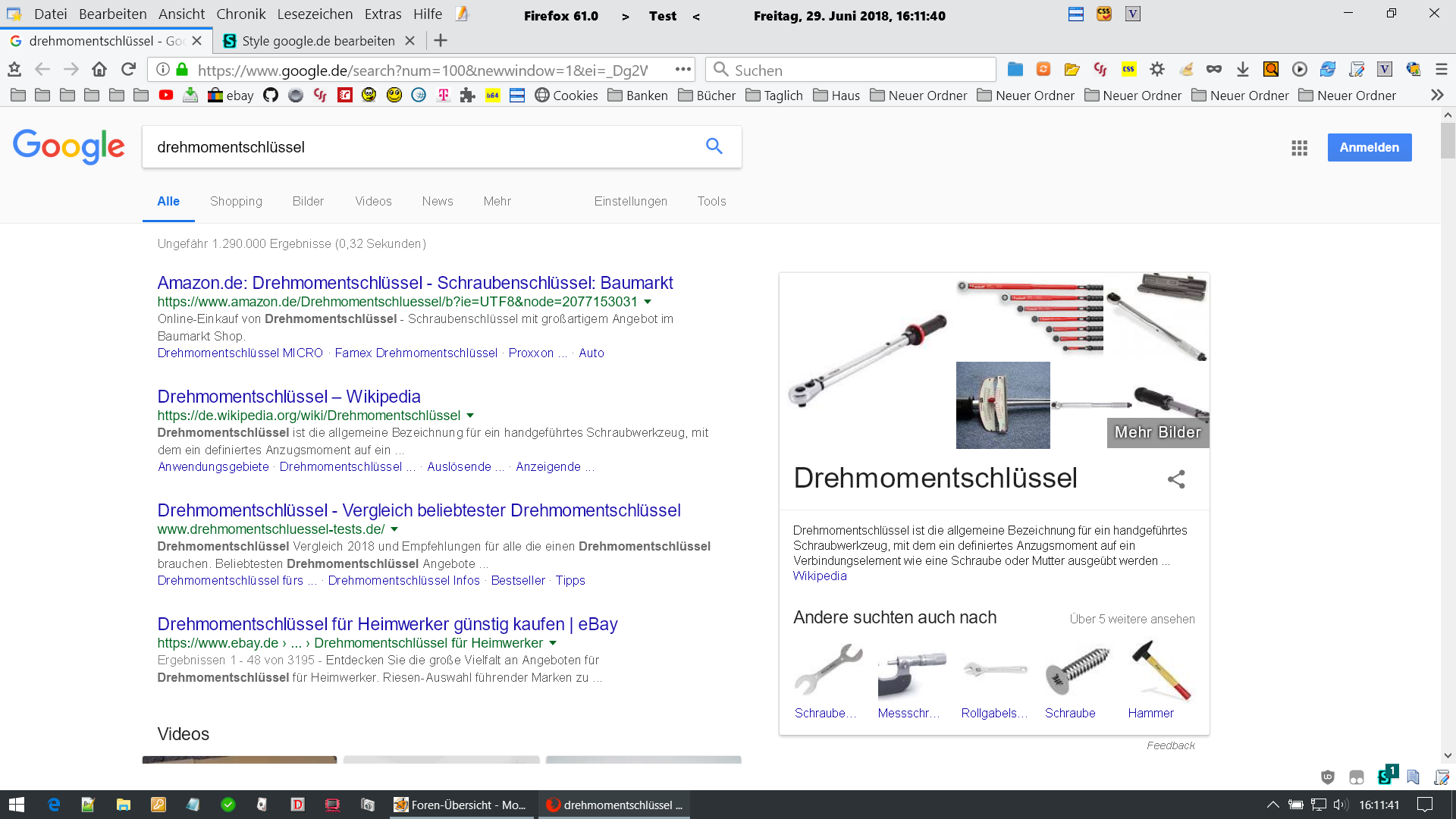The image size is (1456, 819).
Task: Open page actions three-dot menu in URL bar
Action: click(682, 70)
